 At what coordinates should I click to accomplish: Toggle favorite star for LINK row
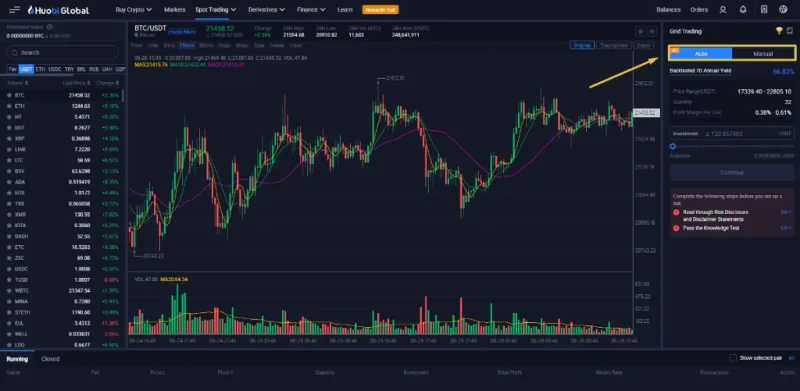coord(9,149)
